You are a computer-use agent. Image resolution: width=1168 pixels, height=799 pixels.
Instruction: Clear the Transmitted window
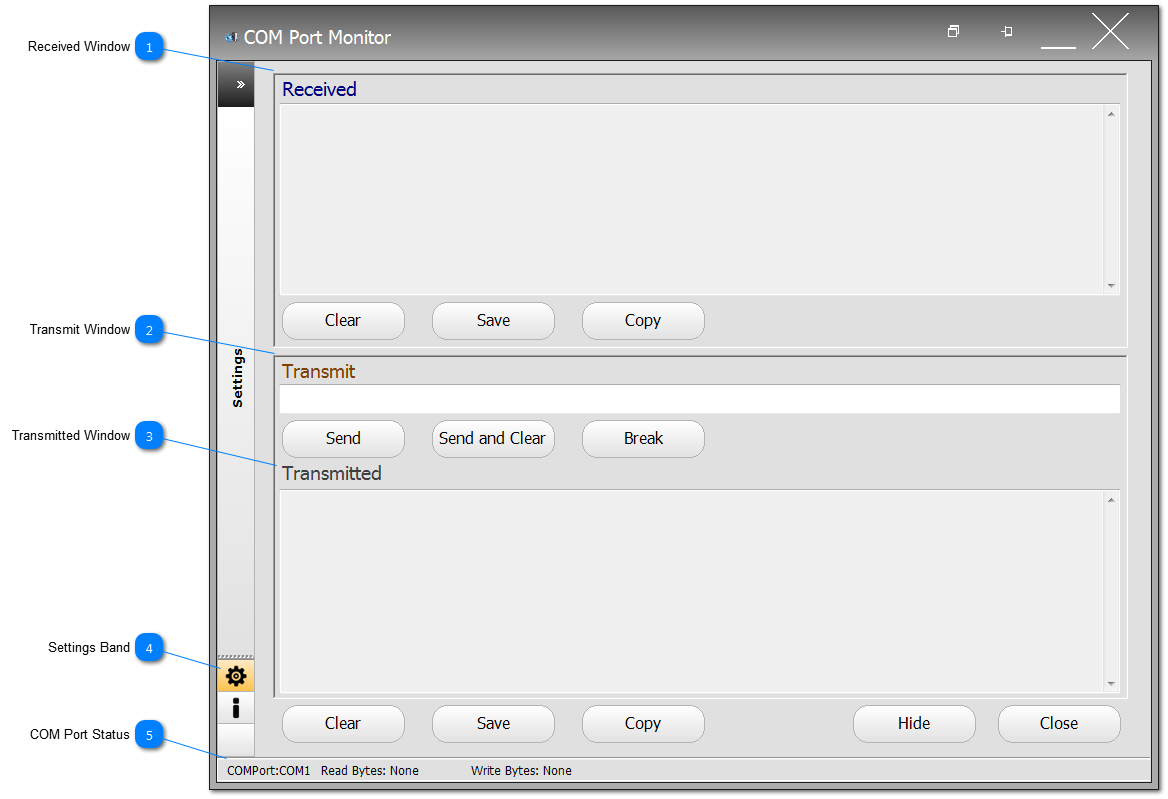[x=343, y=723]
